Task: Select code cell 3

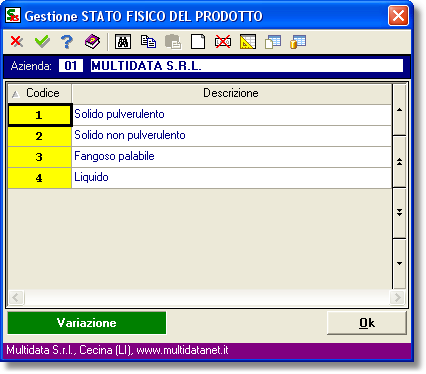Action: (x=39, y=157)
